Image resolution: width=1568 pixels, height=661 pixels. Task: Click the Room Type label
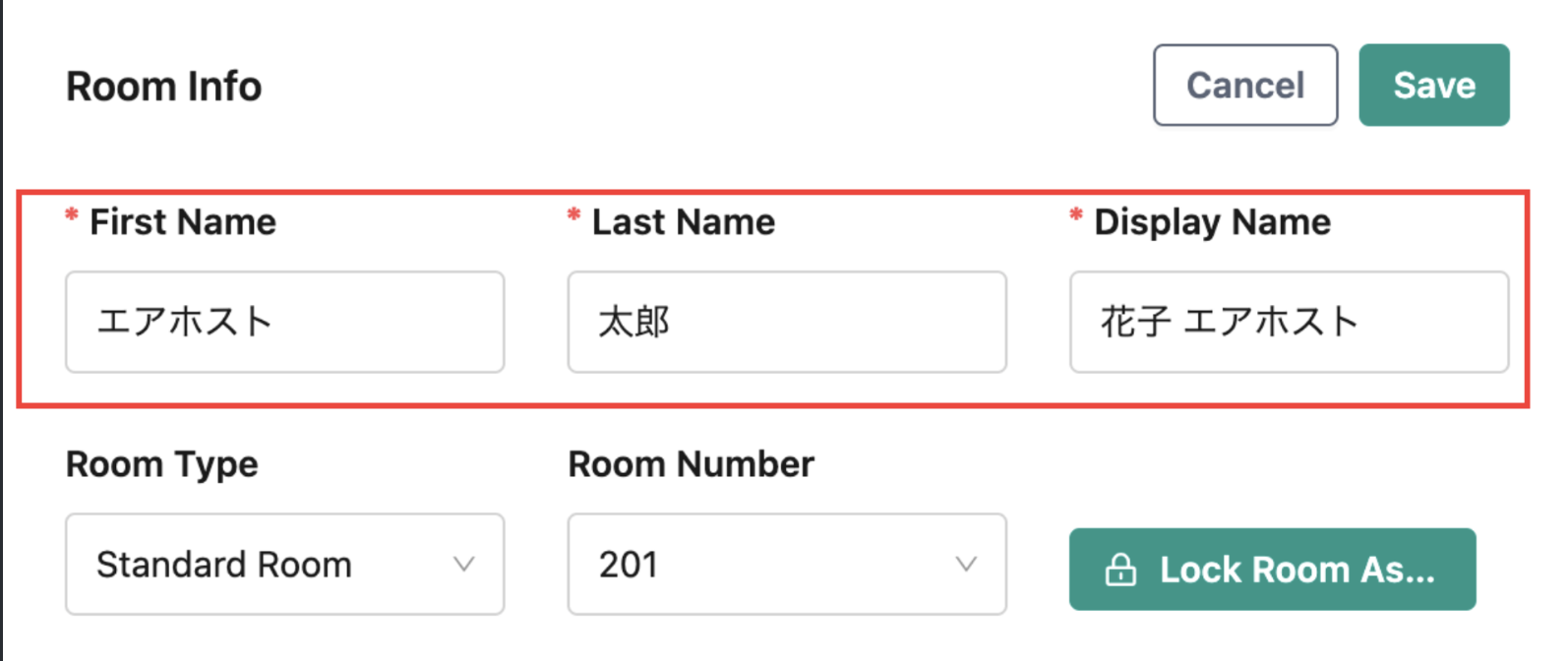pyautogui.click(x=161, y=463)
